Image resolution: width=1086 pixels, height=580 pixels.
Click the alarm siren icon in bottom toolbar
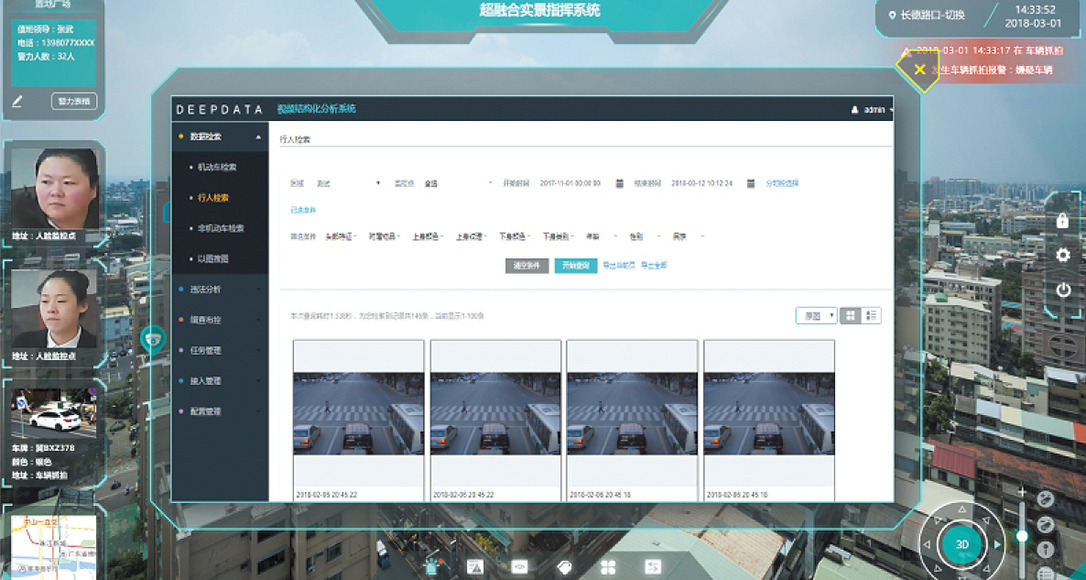pos(433,567)
